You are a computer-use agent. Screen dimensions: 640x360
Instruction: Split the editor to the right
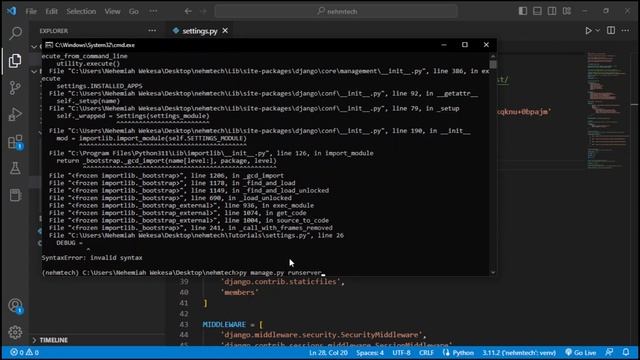[x=611, y=30]
